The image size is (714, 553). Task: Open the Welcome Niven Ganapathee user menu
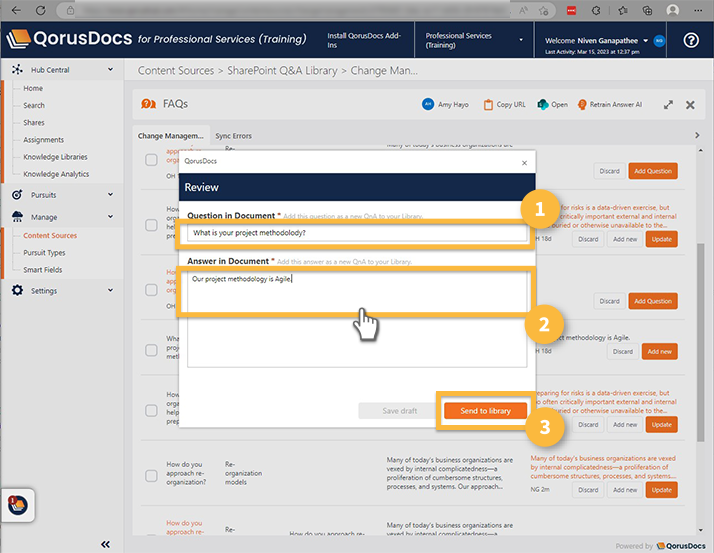[597, 41]
